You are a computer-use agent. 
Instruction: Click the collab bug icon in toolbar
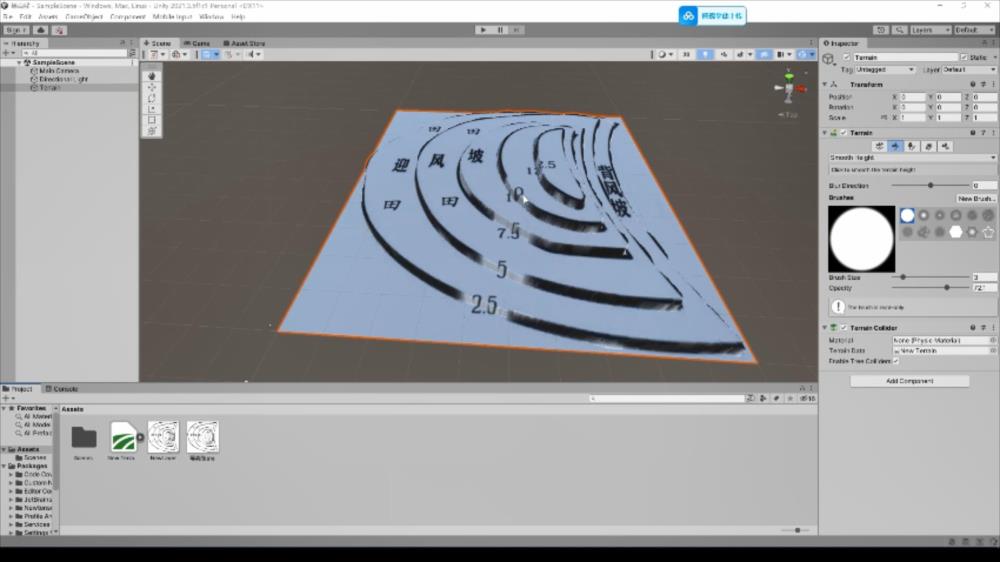pyautogui.click(x=59, y=30)
